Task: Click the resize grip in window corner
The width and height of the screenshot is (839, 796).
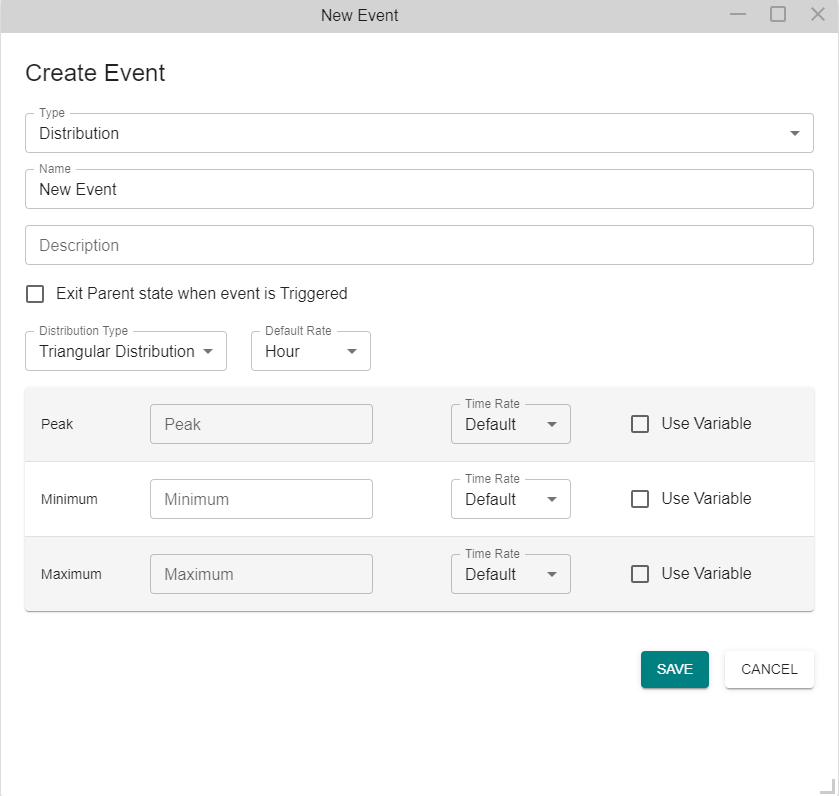Action: click(x=828, y=786)
